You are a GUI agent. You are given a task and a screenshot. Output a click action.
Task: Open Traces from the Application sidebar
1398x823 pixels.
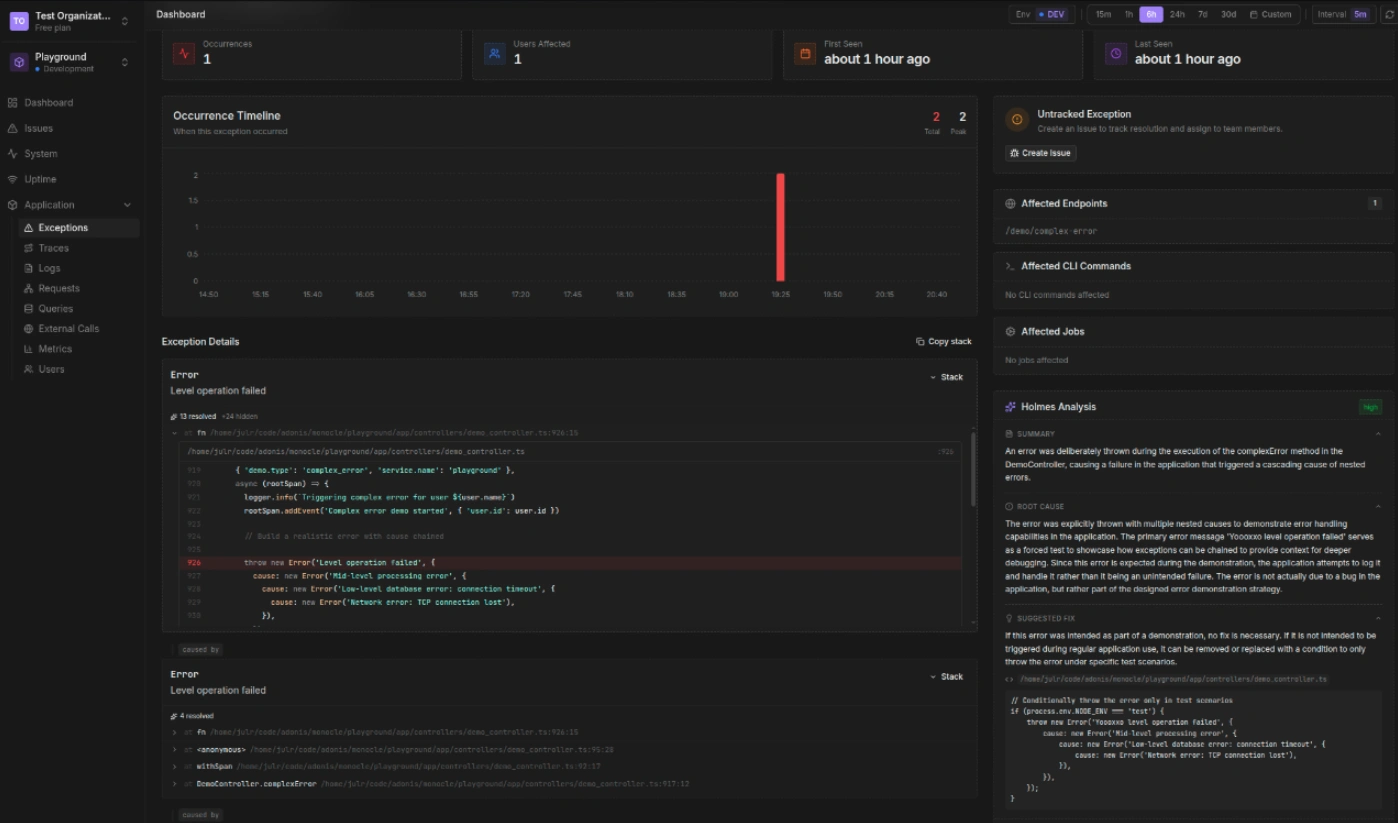[x=55, y=247]
